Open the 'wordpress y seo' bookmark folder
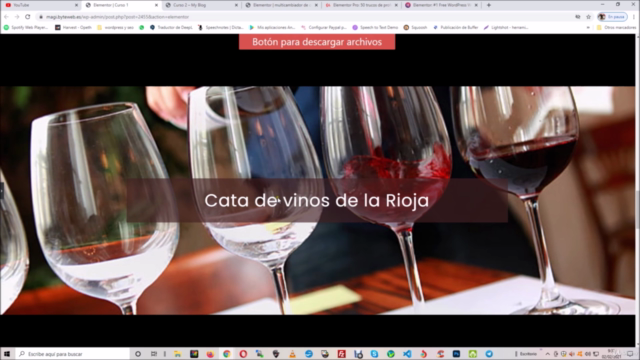Image resolution: width=640 pixels, height=360 pixels. click(x=116, y=27)
